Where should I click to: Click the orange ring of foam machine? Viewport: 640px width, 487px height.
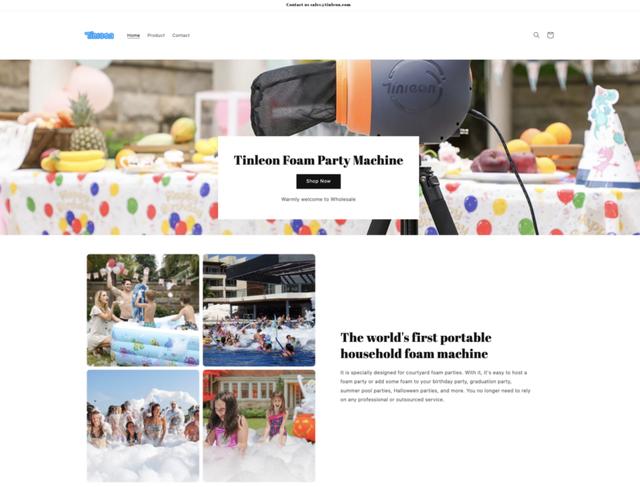pos(353,98)
